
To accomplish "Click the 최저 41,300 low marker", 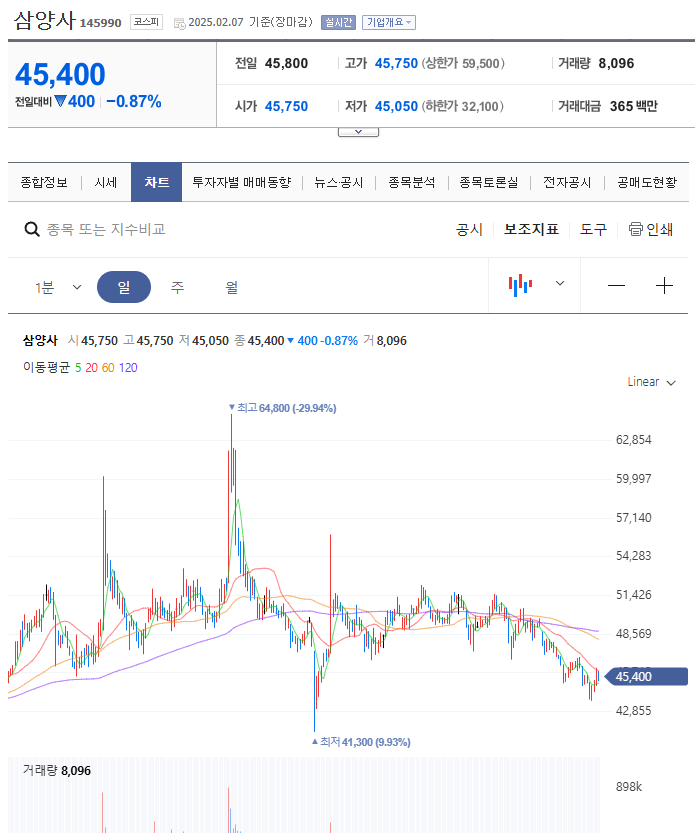I will click(361, 742).
